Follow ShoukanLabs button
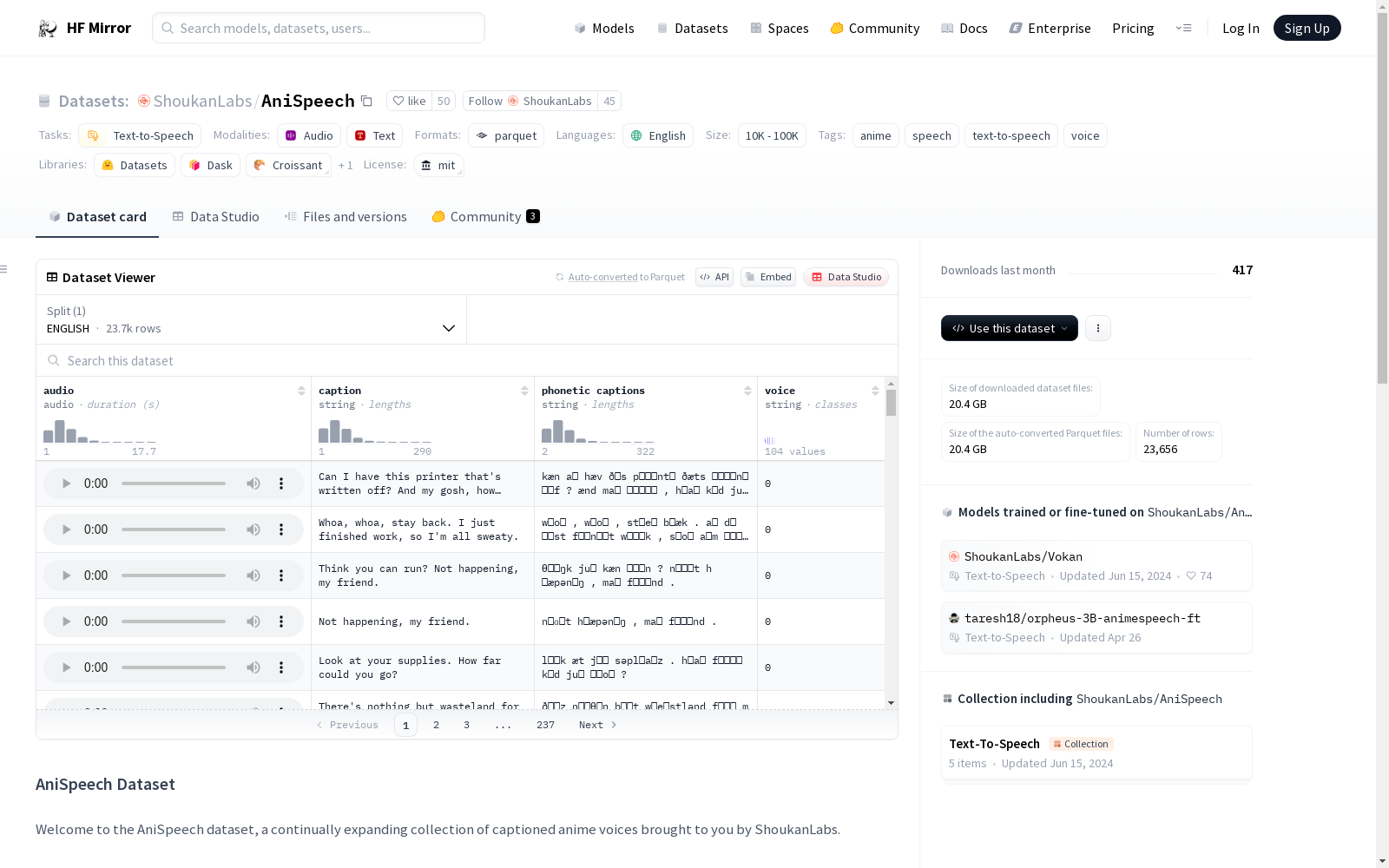This screenshot has width=1389, height=868. point(530,101)
